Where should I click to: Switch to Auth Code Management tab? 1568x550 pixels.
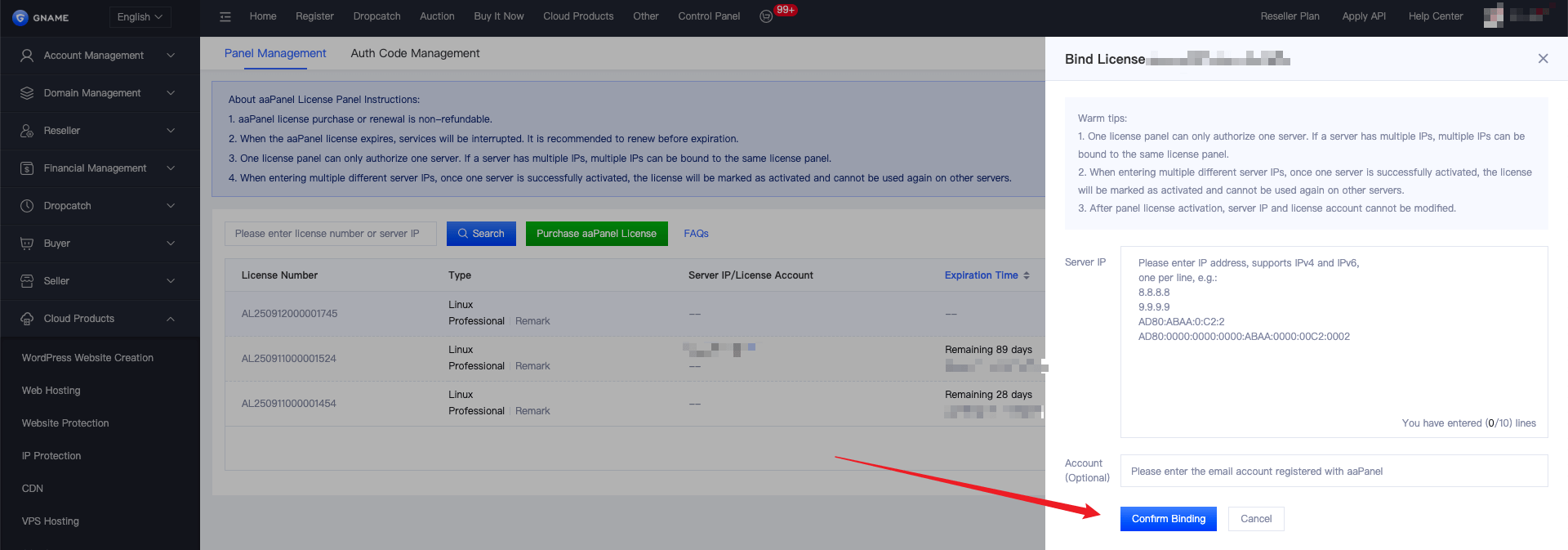tap(415, 53)
